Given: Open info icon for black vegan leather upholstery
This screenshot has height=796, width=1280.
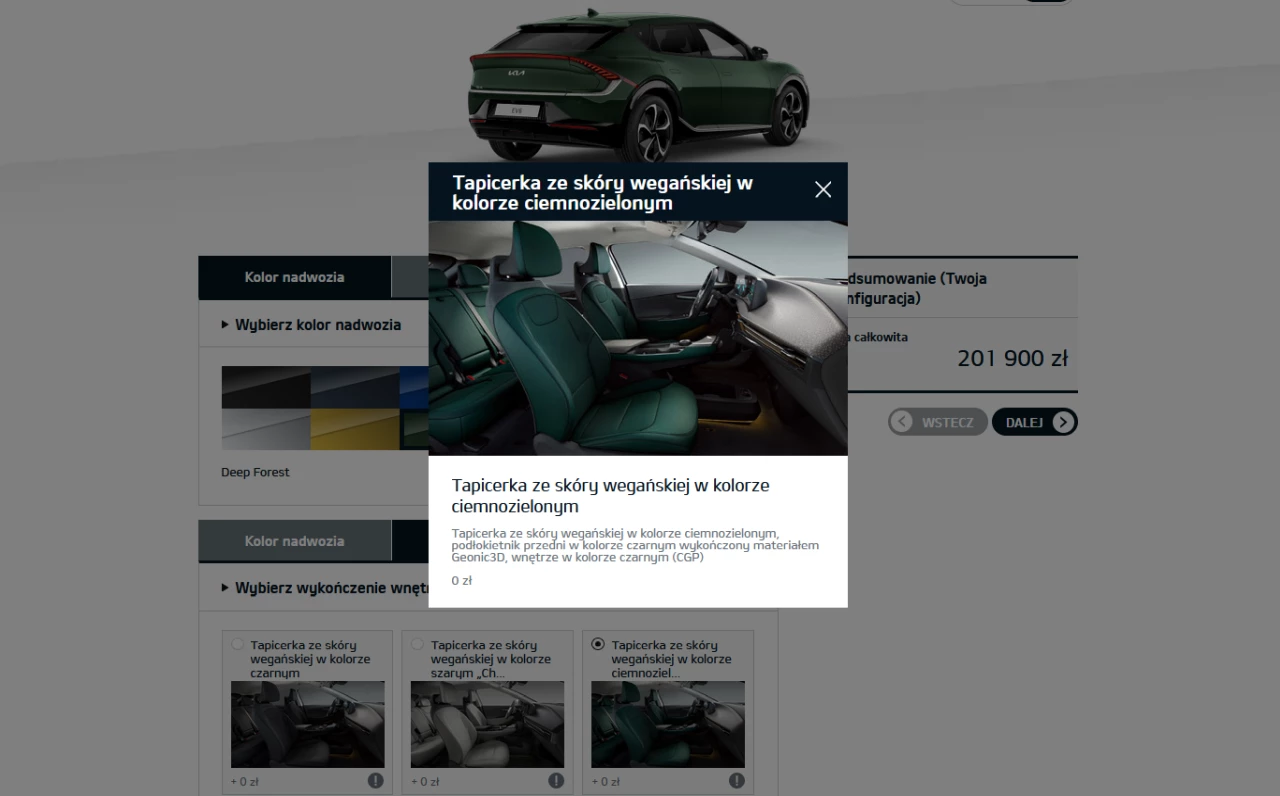Looking at the screenshot, I should point(376,781).
